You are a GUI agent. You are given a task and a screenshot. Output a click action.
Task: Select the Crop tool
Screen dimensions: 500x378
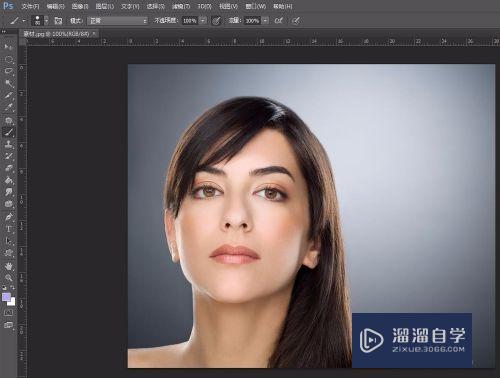click(x=9, y=95)
